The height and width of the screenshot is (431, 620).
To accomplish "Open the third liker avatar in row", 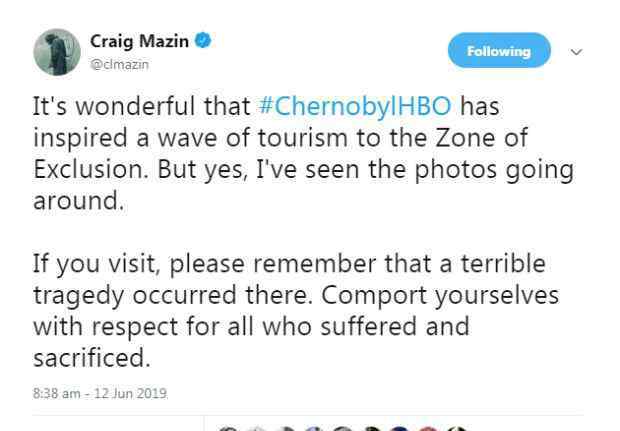I will (285, 429).
